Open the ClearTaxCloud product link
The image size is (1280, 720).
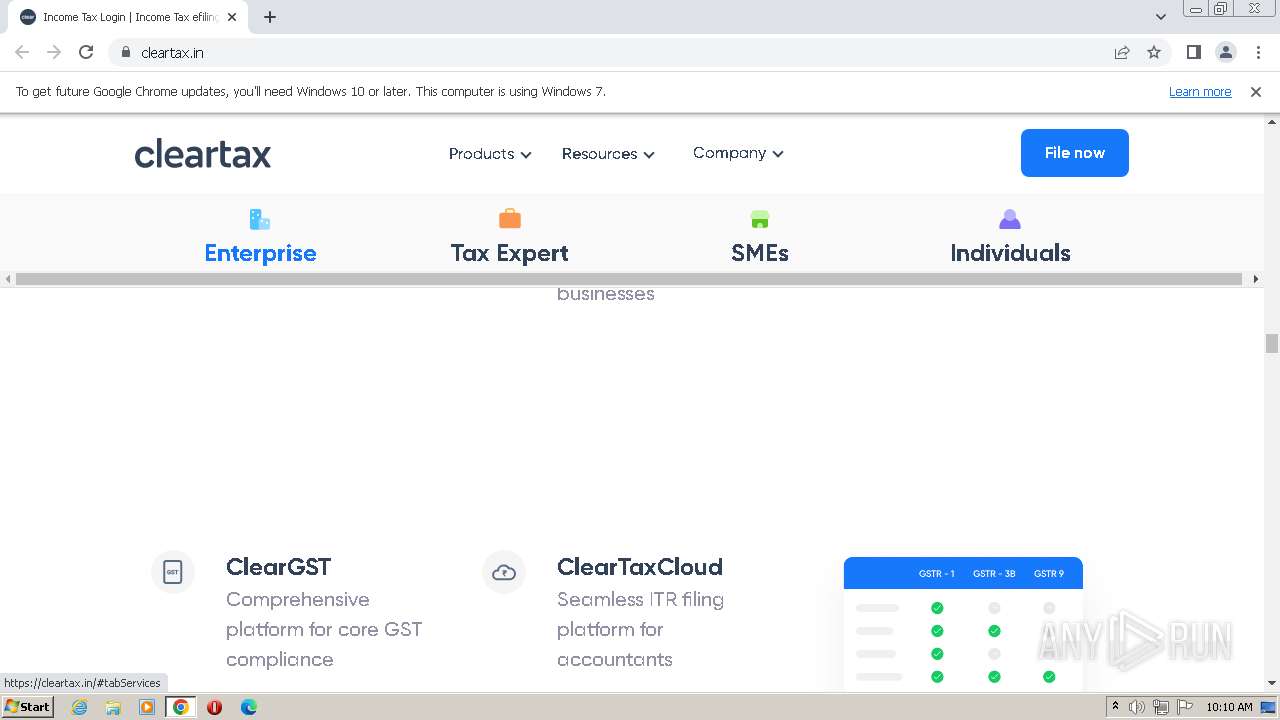pyautogui.click(x=640, y=567)
